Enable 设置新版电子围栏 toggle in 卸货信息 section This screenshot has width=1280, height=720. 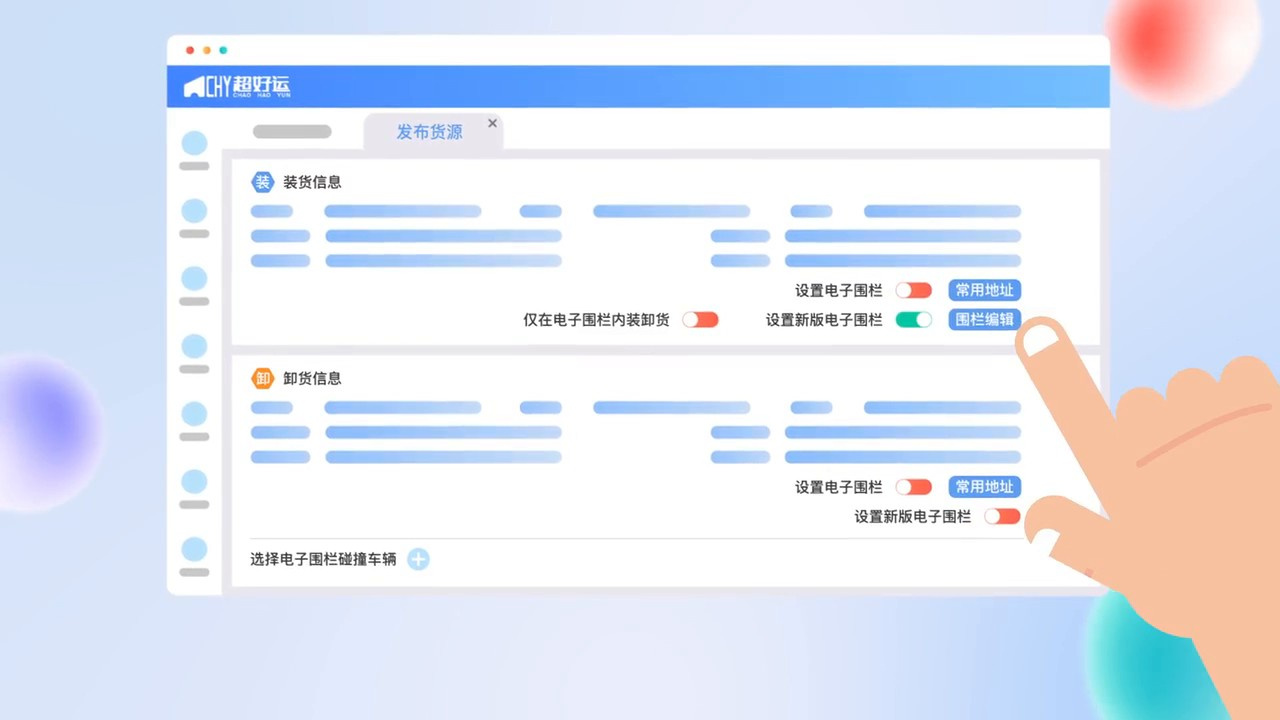coord(1002,516)
